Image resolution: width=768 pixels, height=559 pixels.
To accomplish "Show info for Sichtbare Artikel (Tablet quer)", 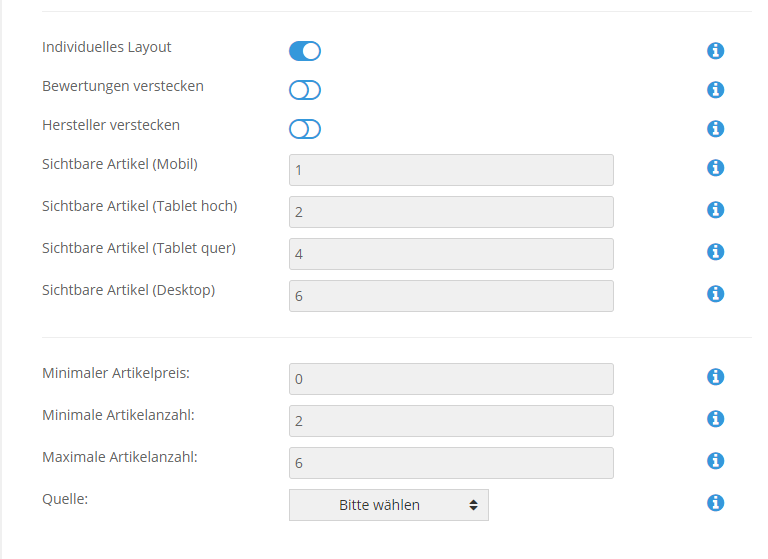I will (715, 252).
